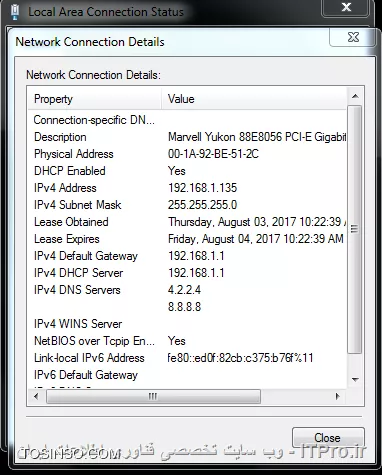
Task: Click the Yes value beside DHCP Enabled
Action: (177, 171)
